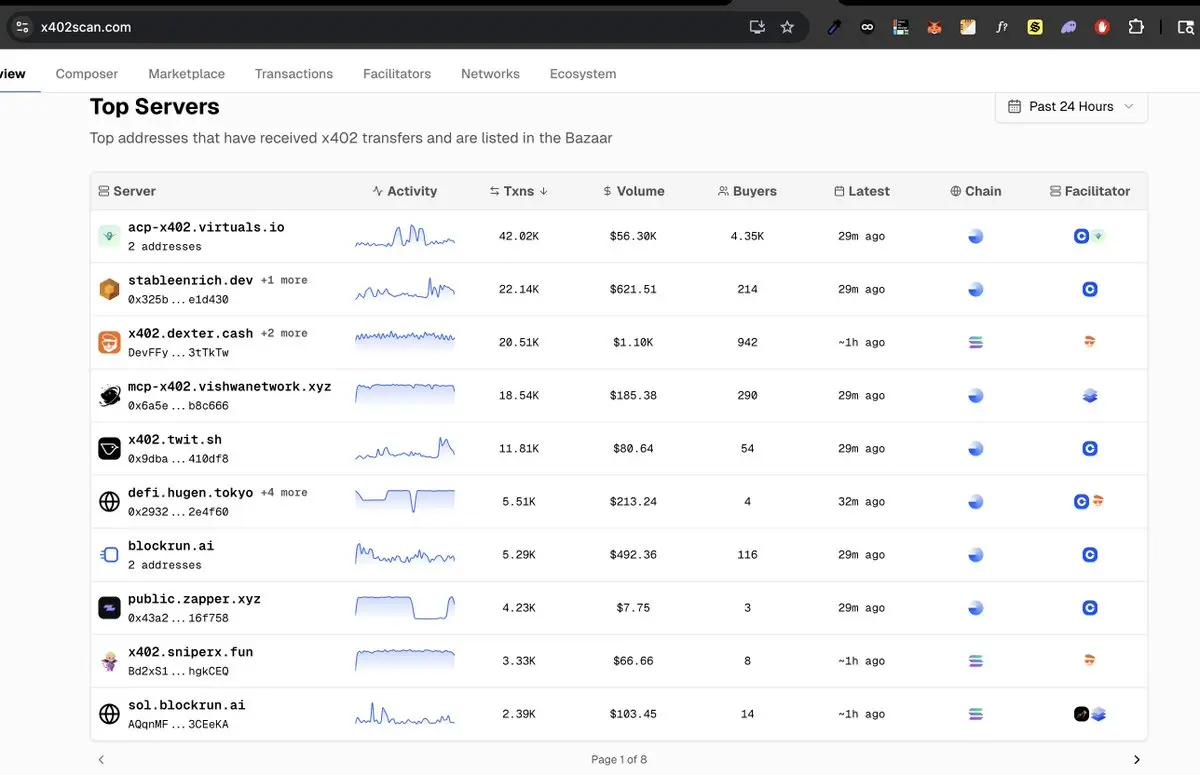Open the Facilitators tab
This screenshot has width=1200, height=775.
pyautogui.click(x=397, y=74)
